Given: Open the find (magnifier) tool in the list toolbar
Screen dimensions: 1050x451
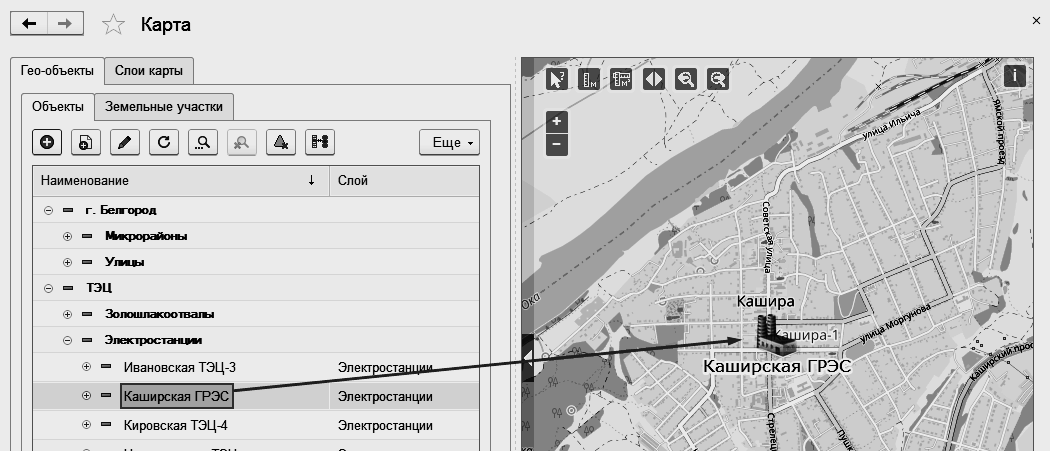Looking at the screenshot, I should tap(203, 142).
